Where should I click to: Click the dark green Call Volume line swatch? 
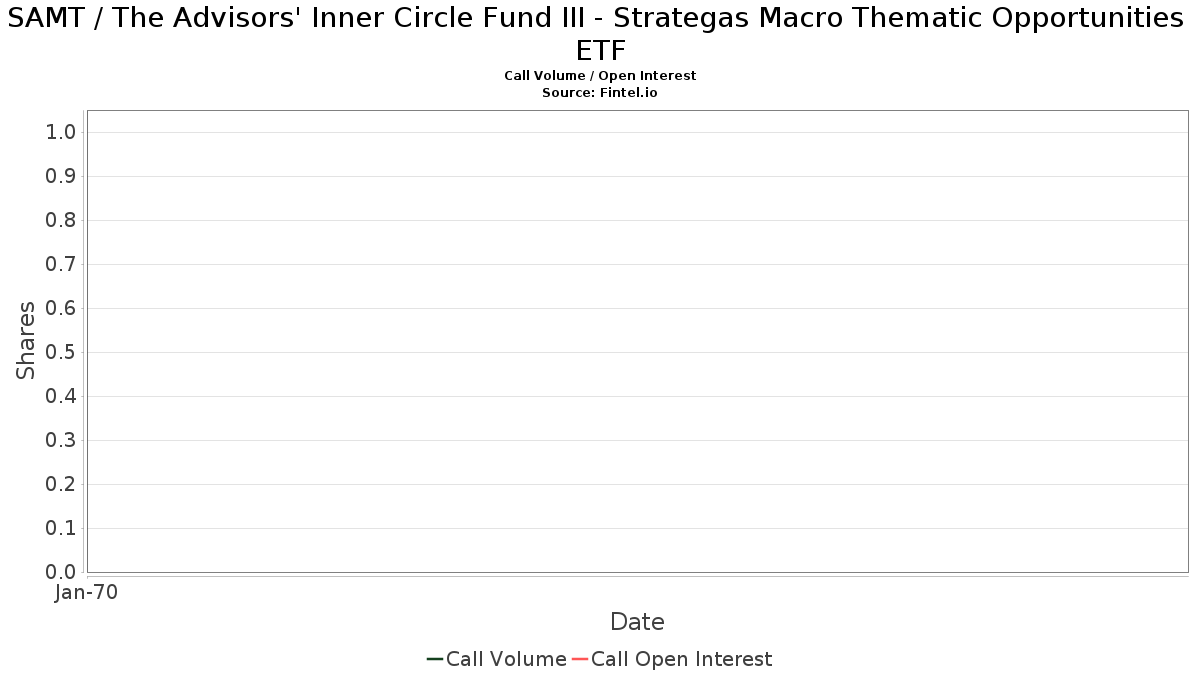tap(435, 659)
